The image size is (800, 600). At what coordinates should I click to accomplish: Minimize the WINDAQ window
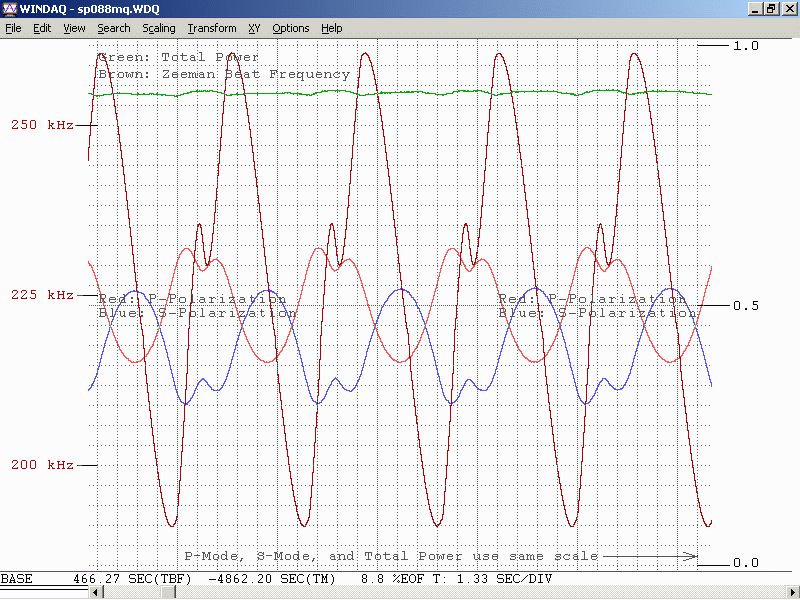(x=755, y=8)
